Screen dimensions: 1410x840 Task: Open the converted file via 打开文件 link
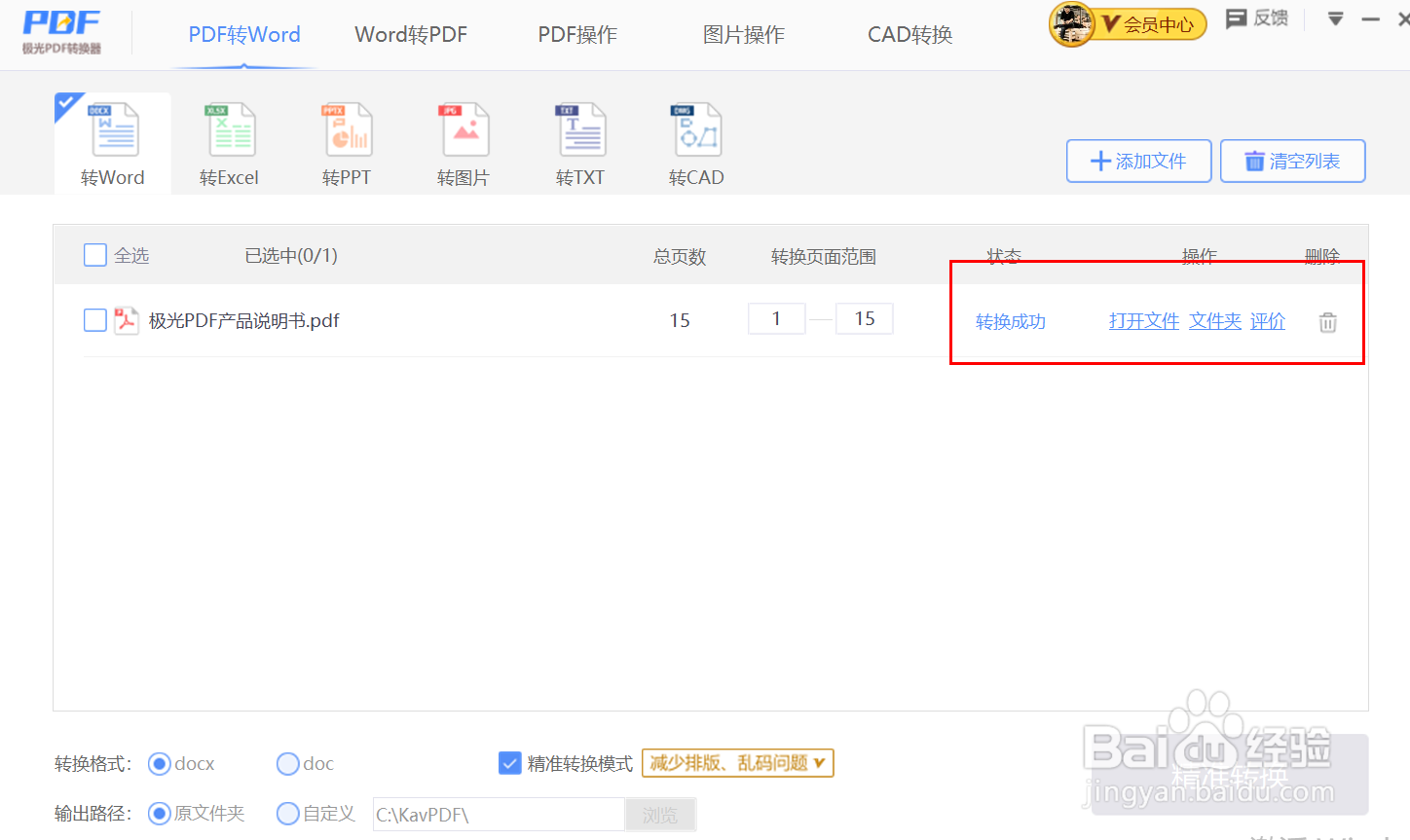tap(1143, 320)
